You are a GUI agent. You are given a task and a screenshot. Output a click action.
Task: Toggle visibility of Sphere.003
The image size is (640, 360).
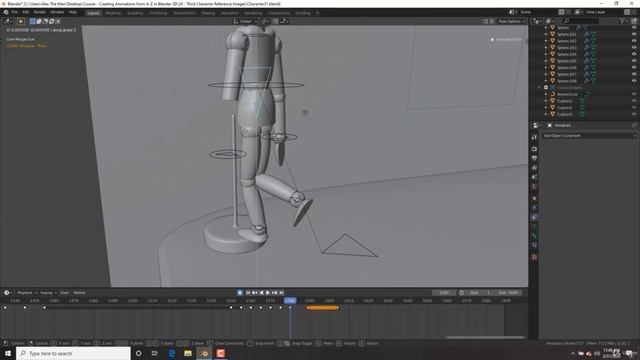[634, 48]
